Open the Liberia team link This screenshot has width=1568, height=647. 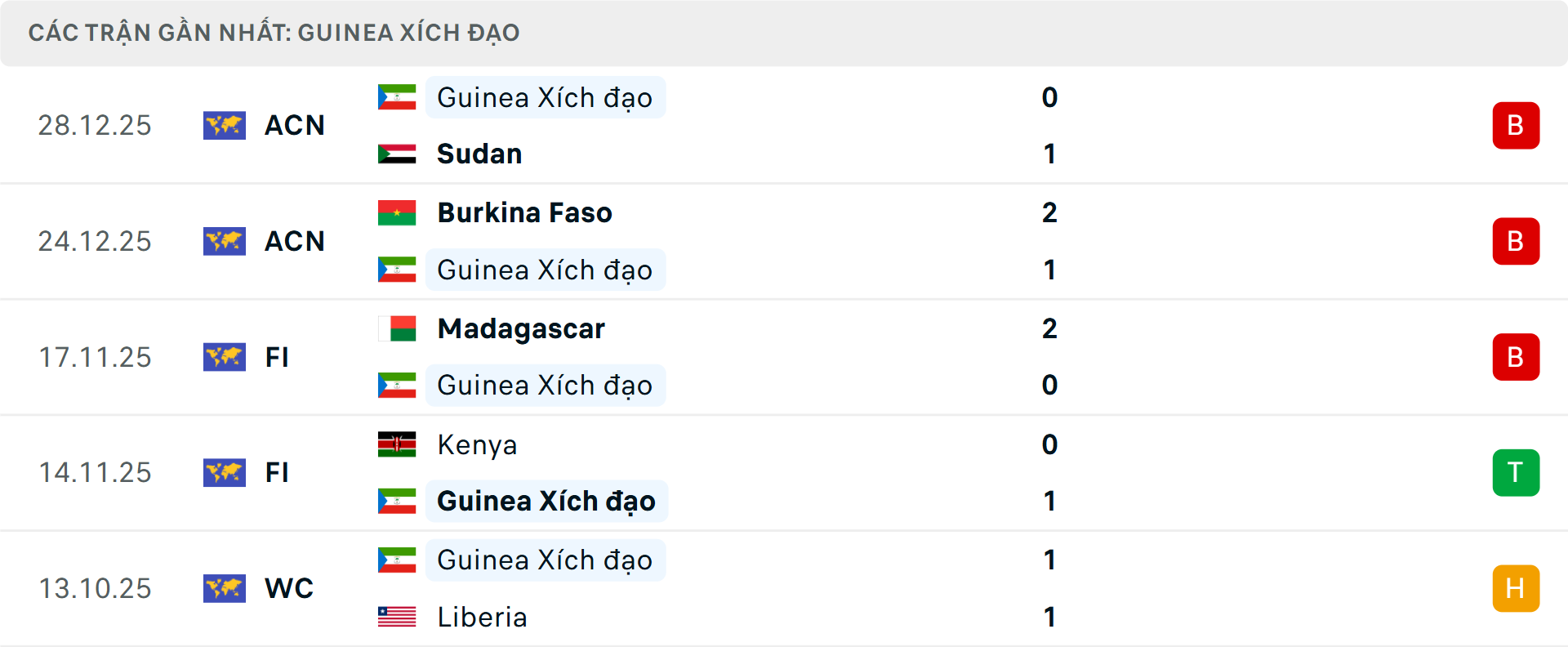click(482, 617)
